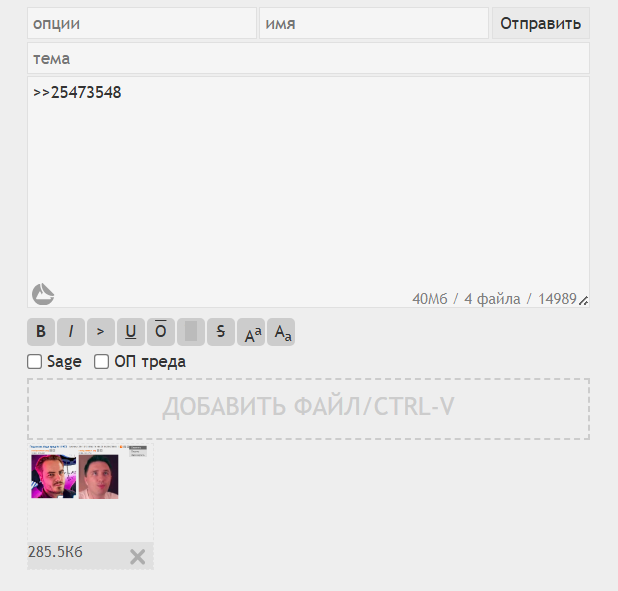Apply overline formatting with the O button

coord(161,332)
